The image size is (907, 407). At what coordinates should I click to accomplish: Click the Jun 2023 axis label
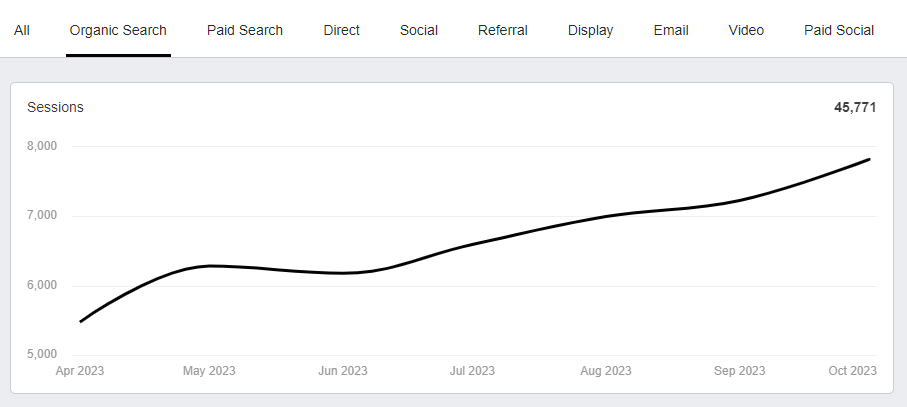point(342,371)
